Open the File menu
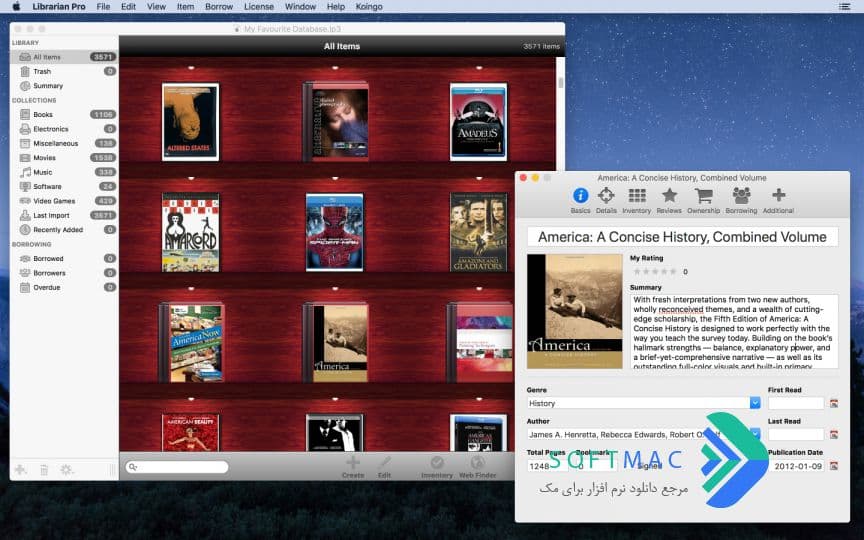The width and height of the screenshot is (864, 540). tap(103, 7)
